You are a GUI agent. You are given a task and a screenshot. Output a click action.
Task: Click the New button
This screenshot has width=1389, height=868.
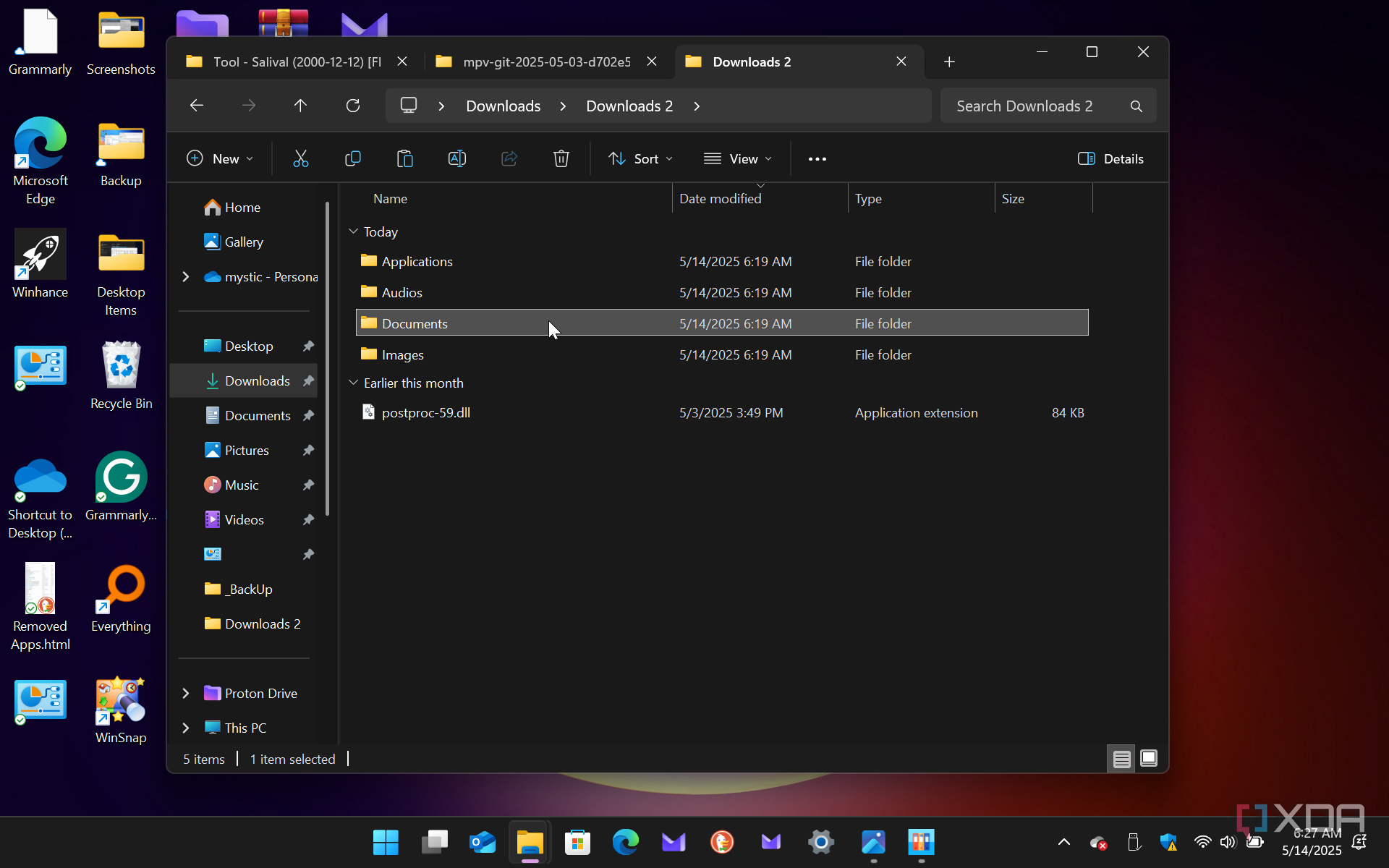point(220,158)
